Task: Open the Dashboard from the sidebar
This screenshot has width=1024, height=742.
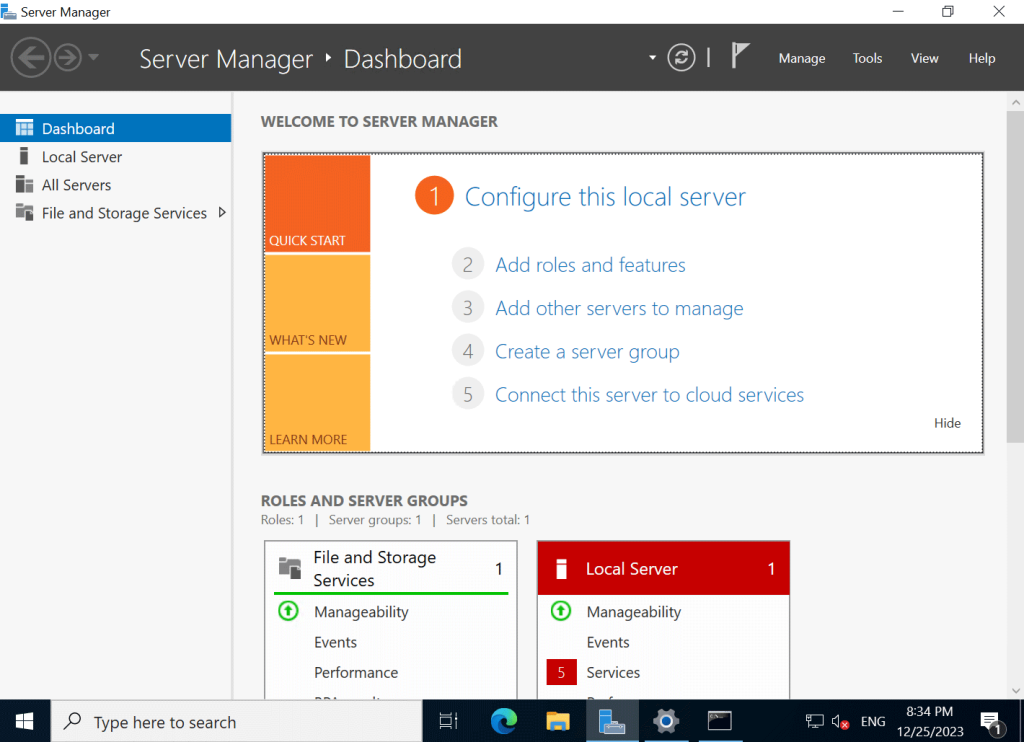Action: [79, 128]
